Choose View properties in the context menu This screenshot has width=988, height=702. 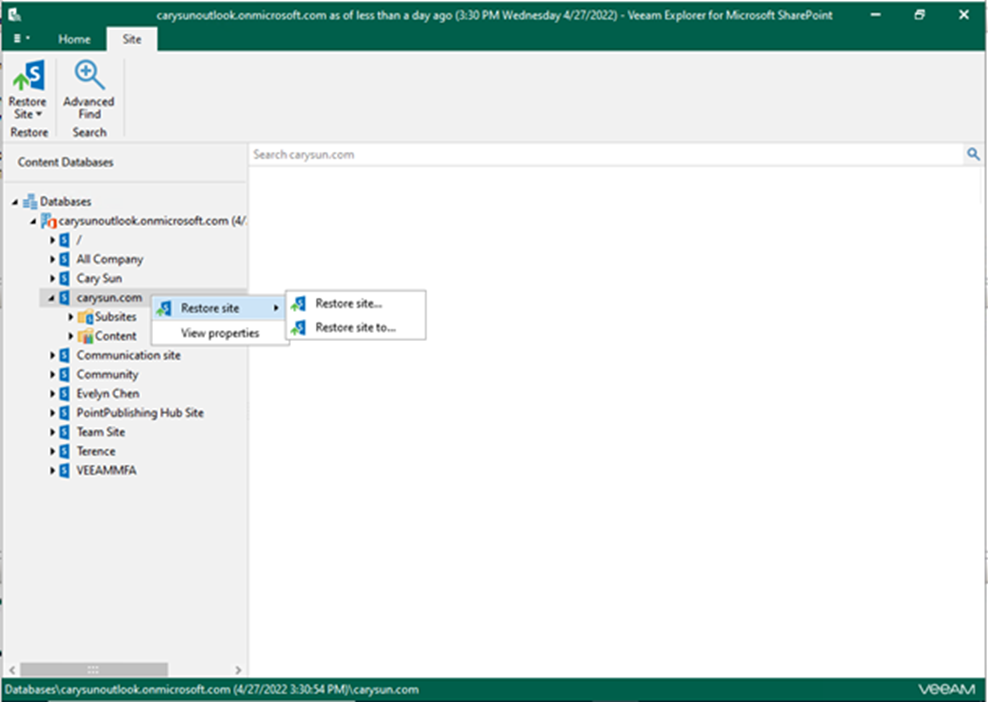(219, 333)
